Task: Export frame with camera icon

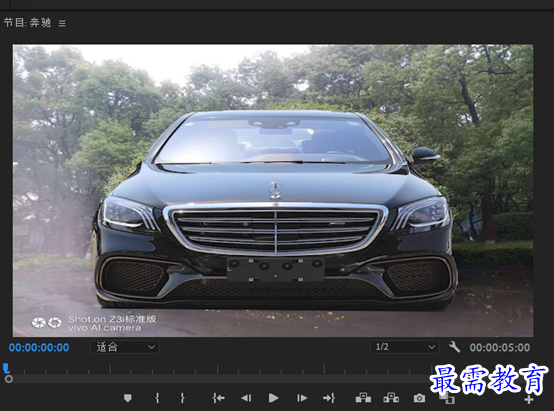Action: (x=419, y=398)
